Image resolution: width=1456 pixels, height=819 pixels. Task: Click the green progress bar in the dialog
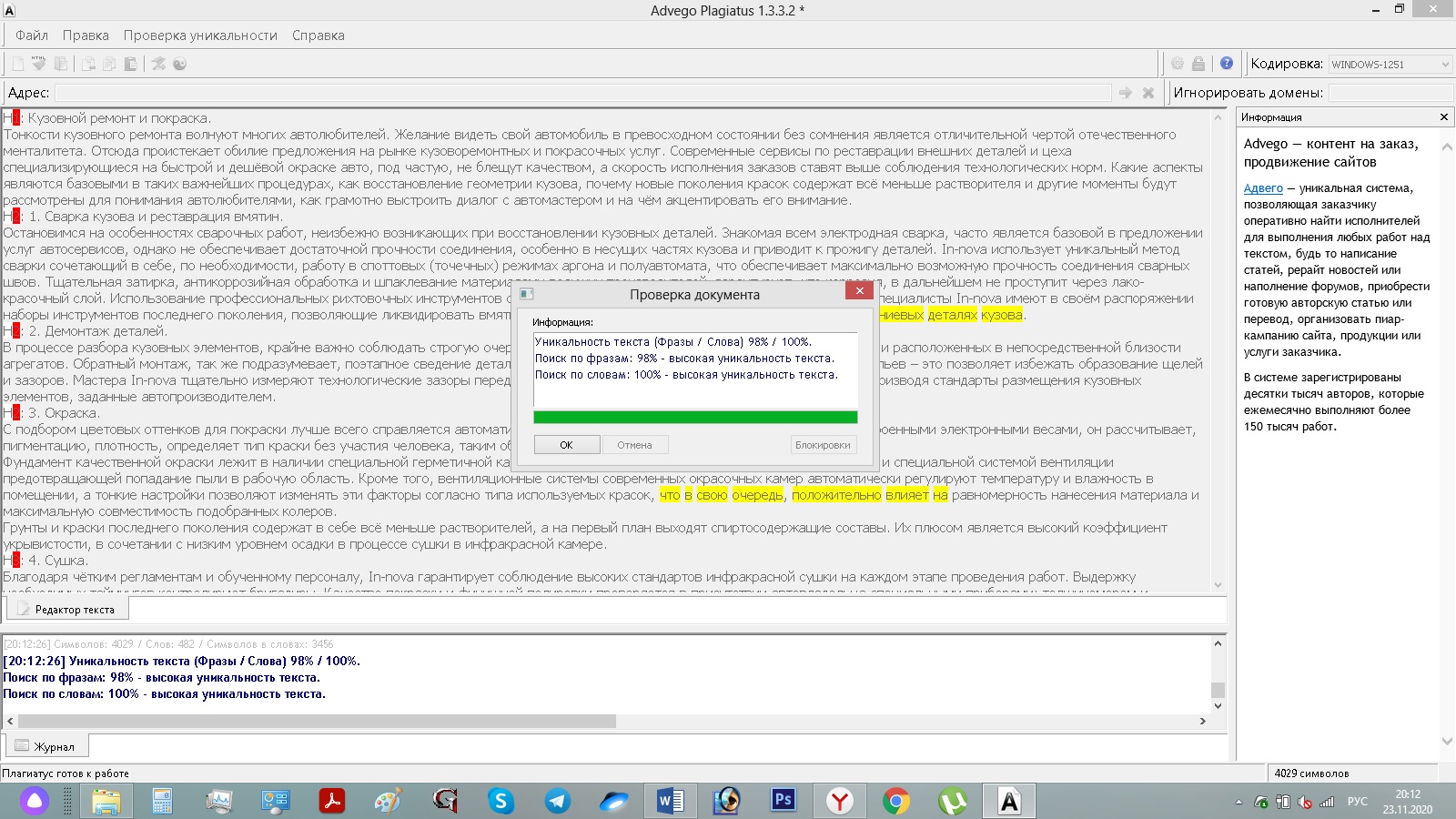coord(695,417)
